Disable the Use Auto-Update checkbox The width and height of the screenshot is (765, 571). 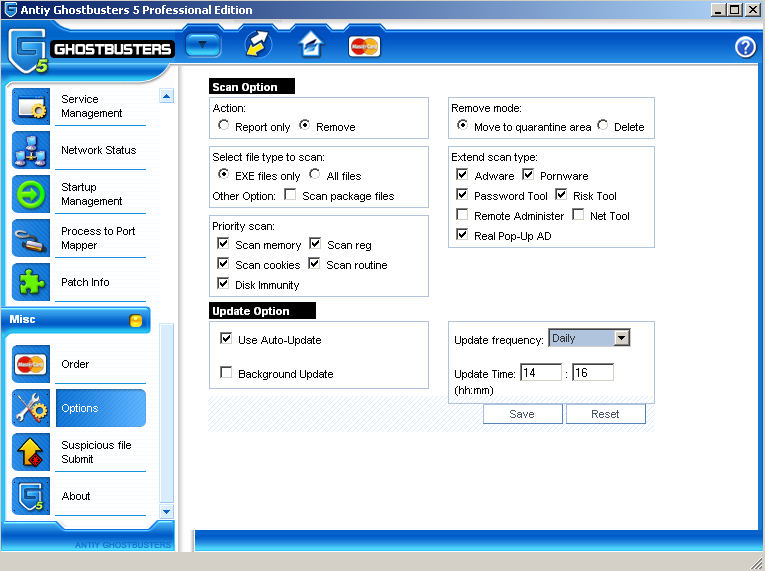(226, 338)
